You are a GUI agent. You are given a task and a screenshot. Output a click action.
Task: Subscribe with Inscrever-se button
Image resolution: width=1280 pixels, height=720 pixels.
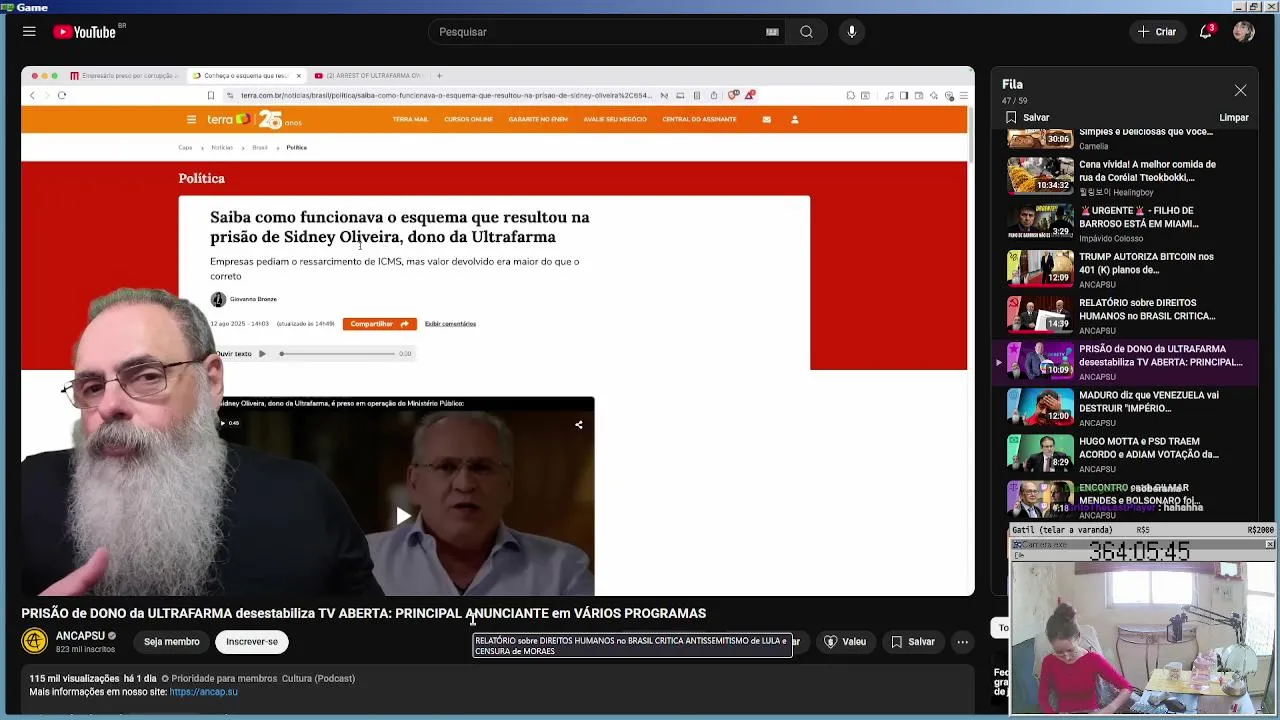tap(252, 642)
